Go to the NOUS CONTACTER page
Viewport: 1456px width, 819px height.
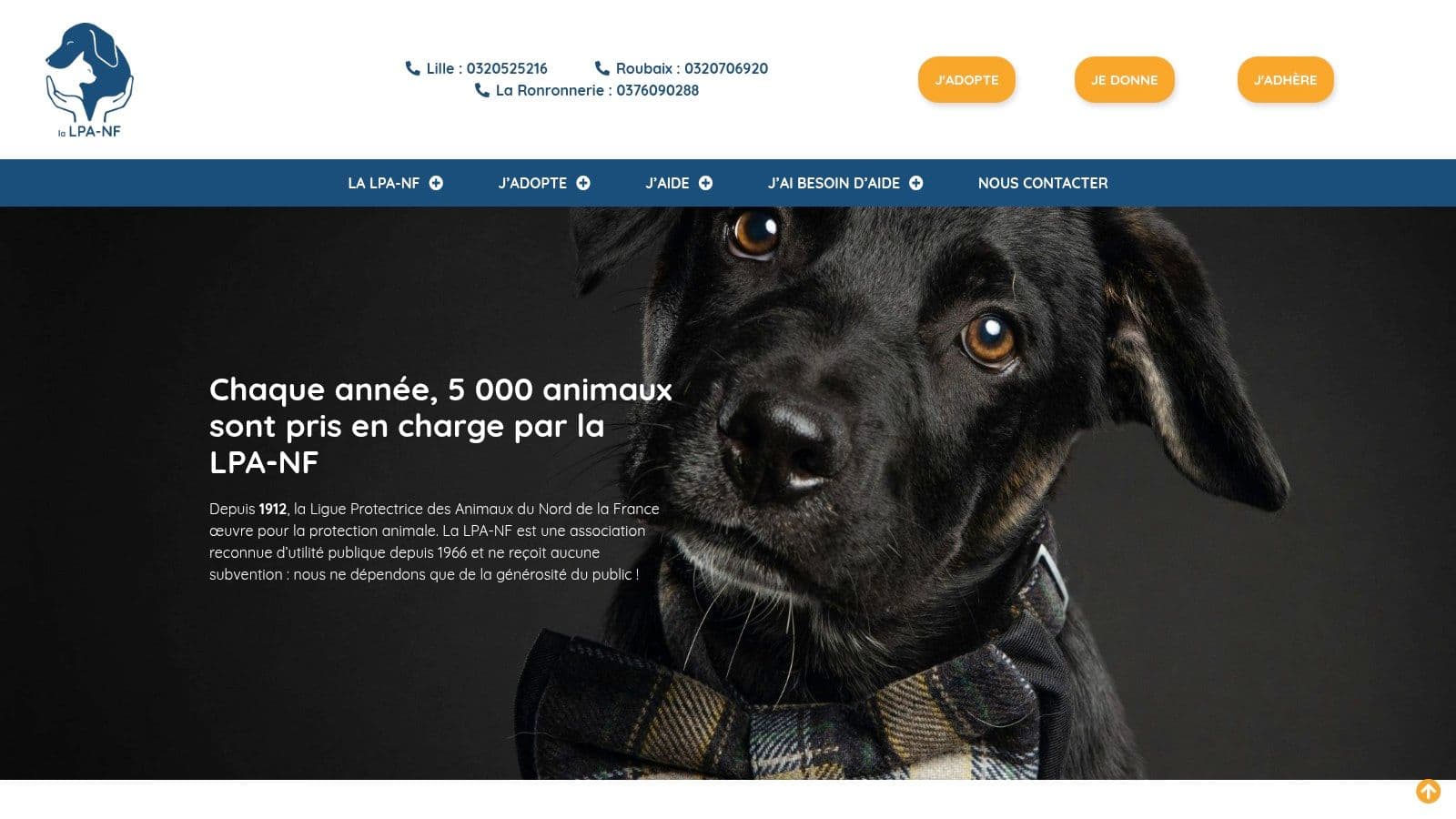[x=1043, y=183]
